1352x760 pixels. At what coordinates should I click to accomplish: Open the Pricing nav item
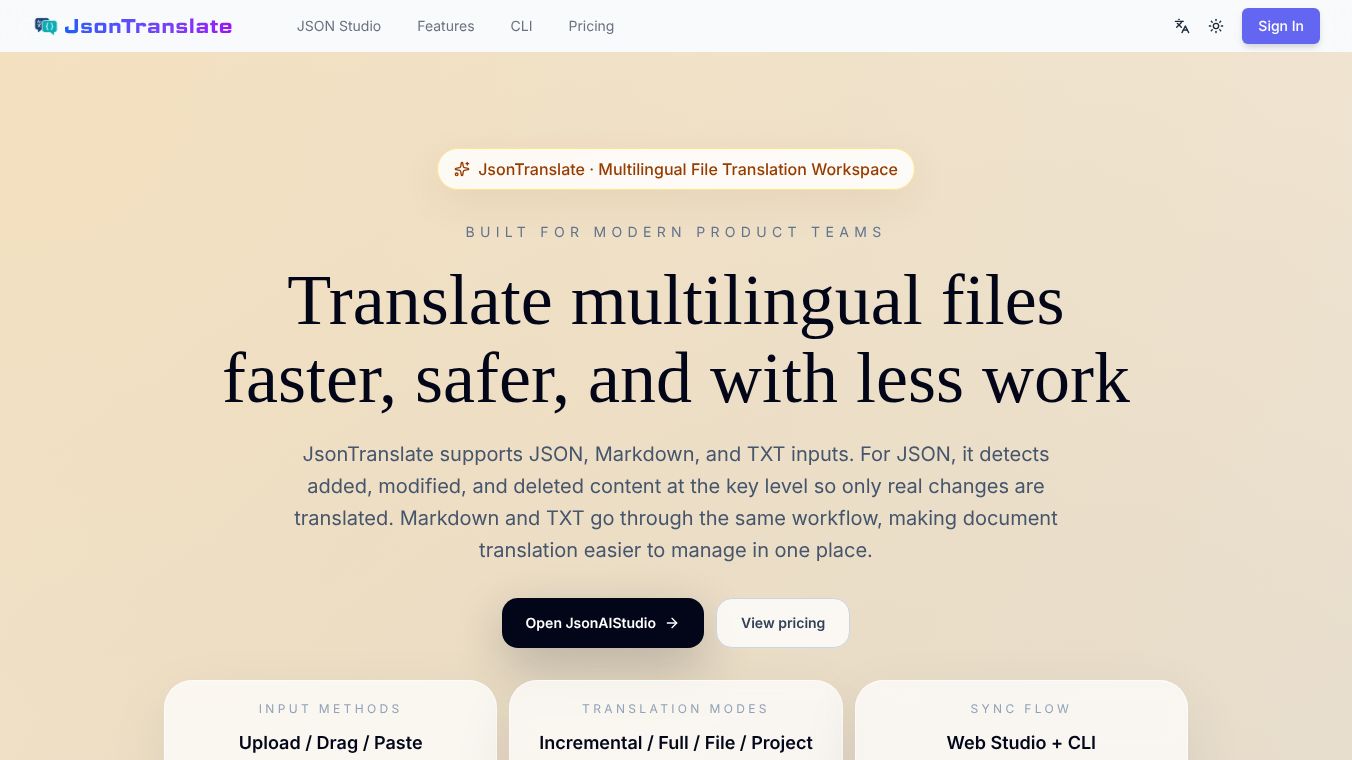[591, 26]
